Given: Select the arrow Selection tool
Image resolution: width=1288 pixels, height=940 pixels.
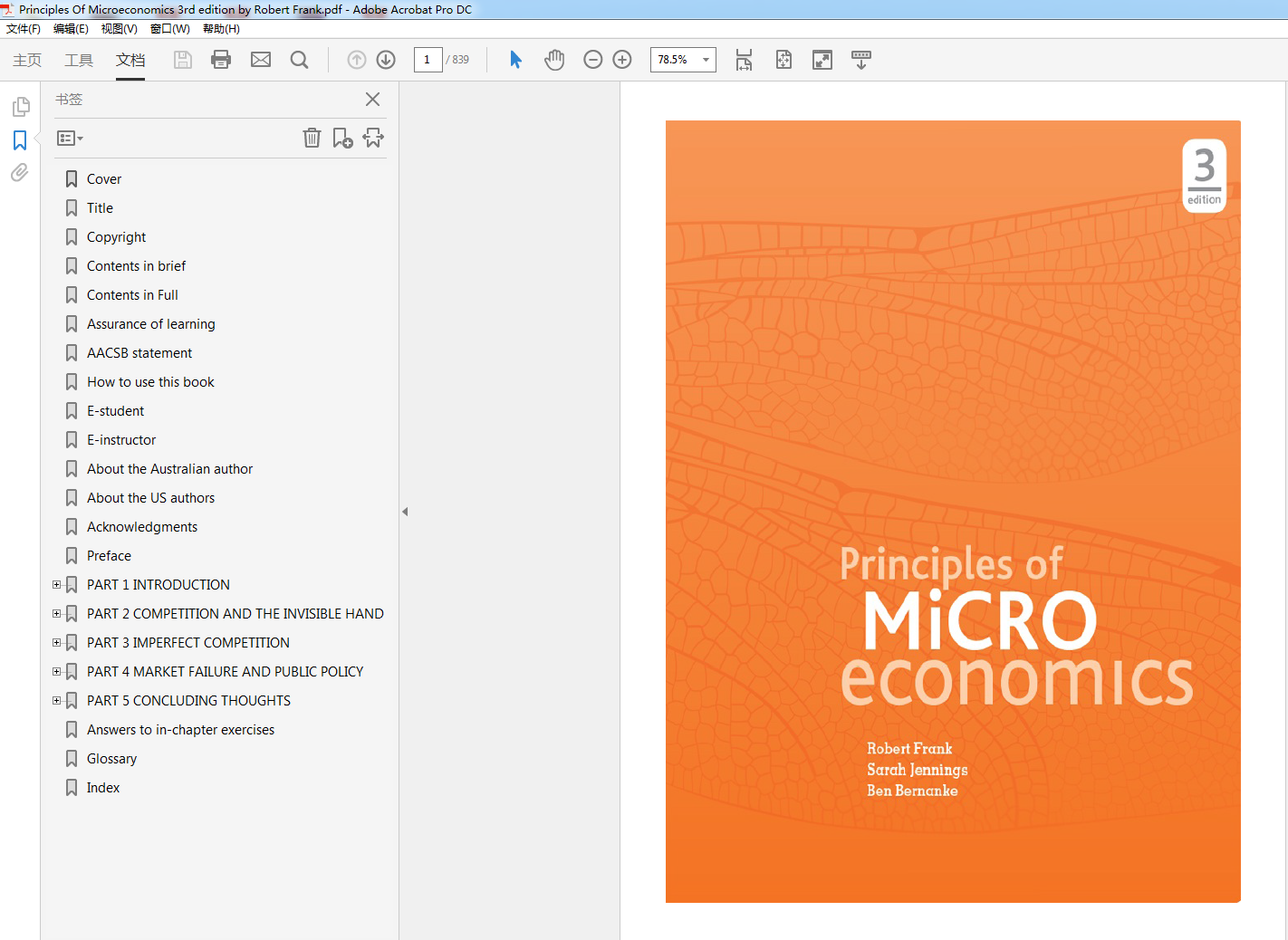Looking at the screenshot, I should click(x=515, y=60).
